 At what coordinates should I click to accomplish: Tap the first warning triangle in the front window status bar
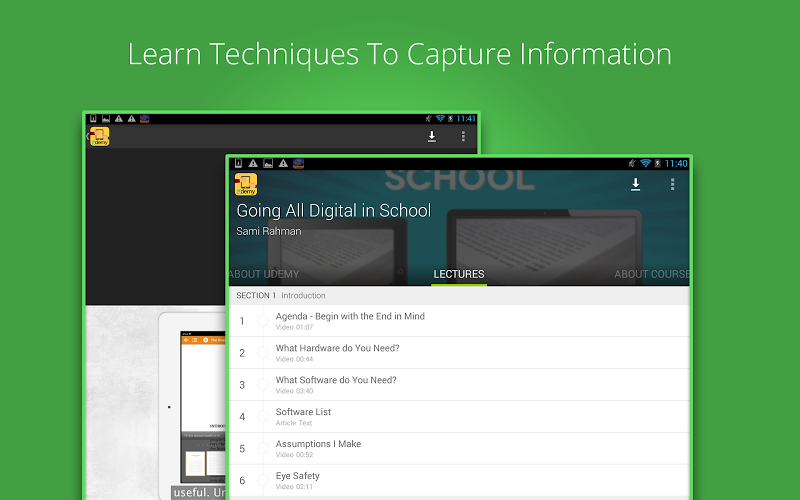(253, 163)
